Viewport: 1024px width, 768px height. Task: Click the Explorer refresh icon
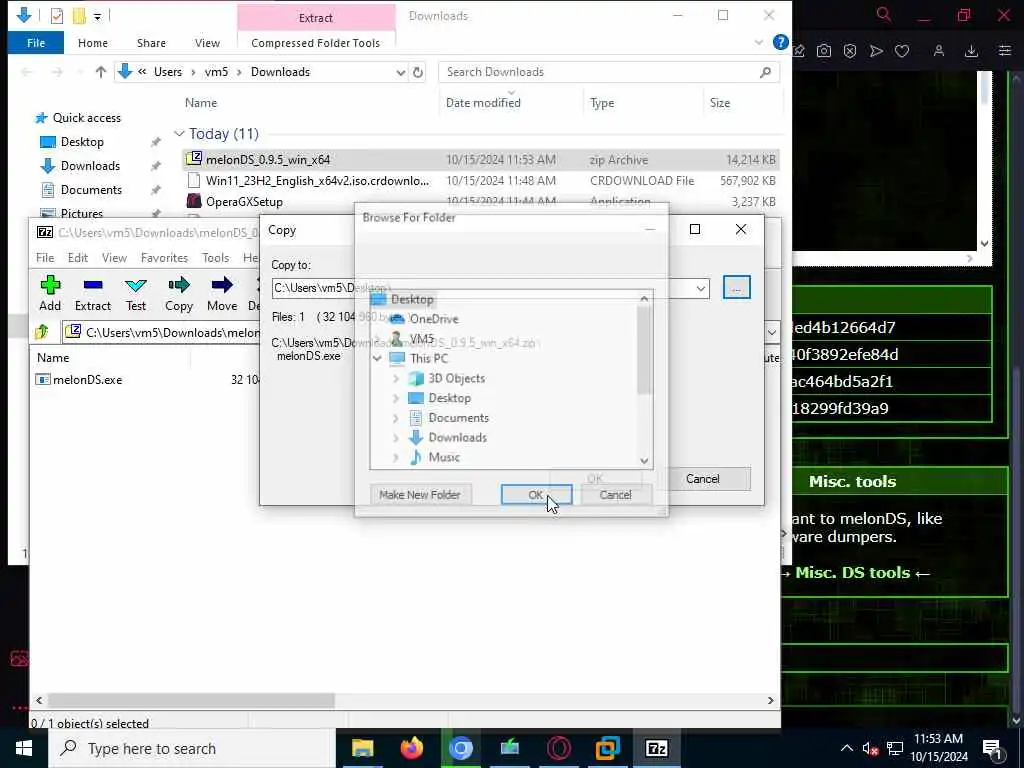(x=418, y=72)
